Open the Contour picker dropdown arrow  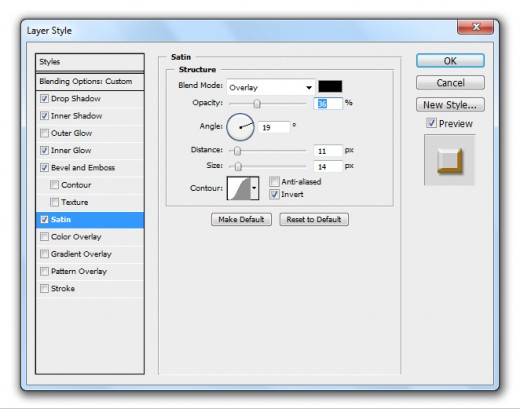254,188
